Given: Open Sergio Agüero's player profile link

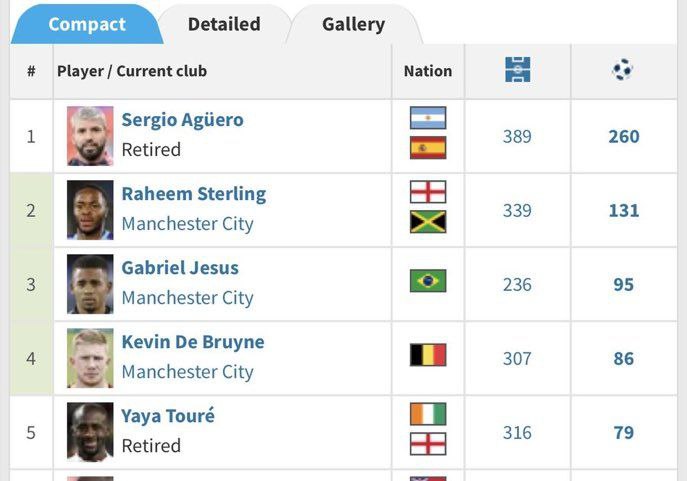Looking at the screenshot, I should click(182, 120).
